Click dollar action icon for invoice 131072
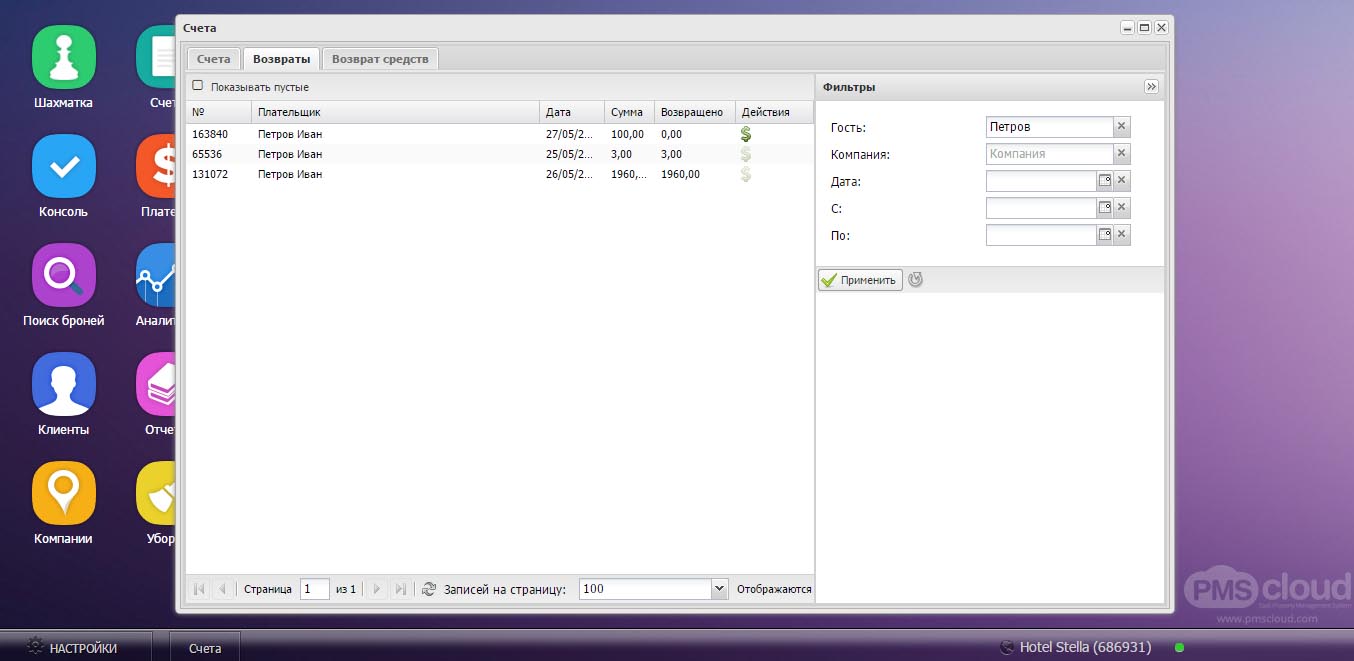This screenshot has height=661, width=1354. [745, 174]
